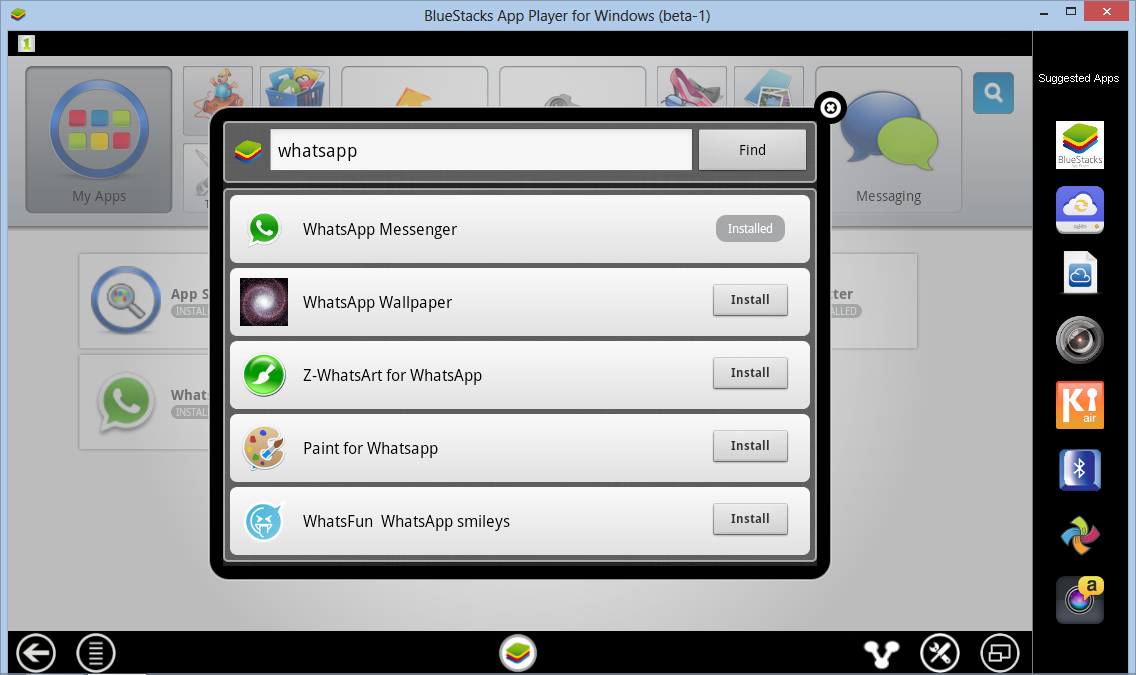
Task: Select WhatsFun WhatsApp smileys result text
Action: [x=406, y=521]
